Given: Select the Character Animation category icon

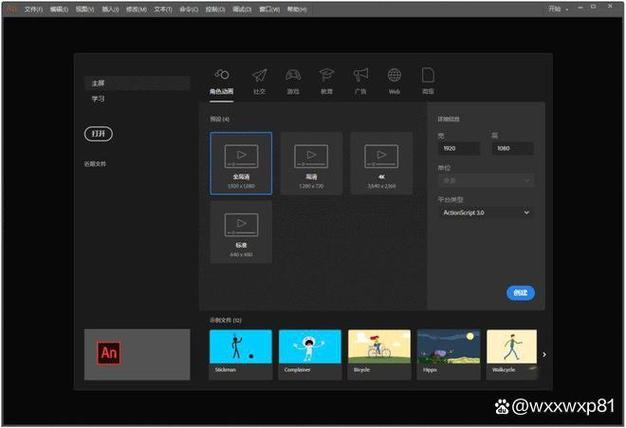Looking at the screenshot, I should 222,74.
